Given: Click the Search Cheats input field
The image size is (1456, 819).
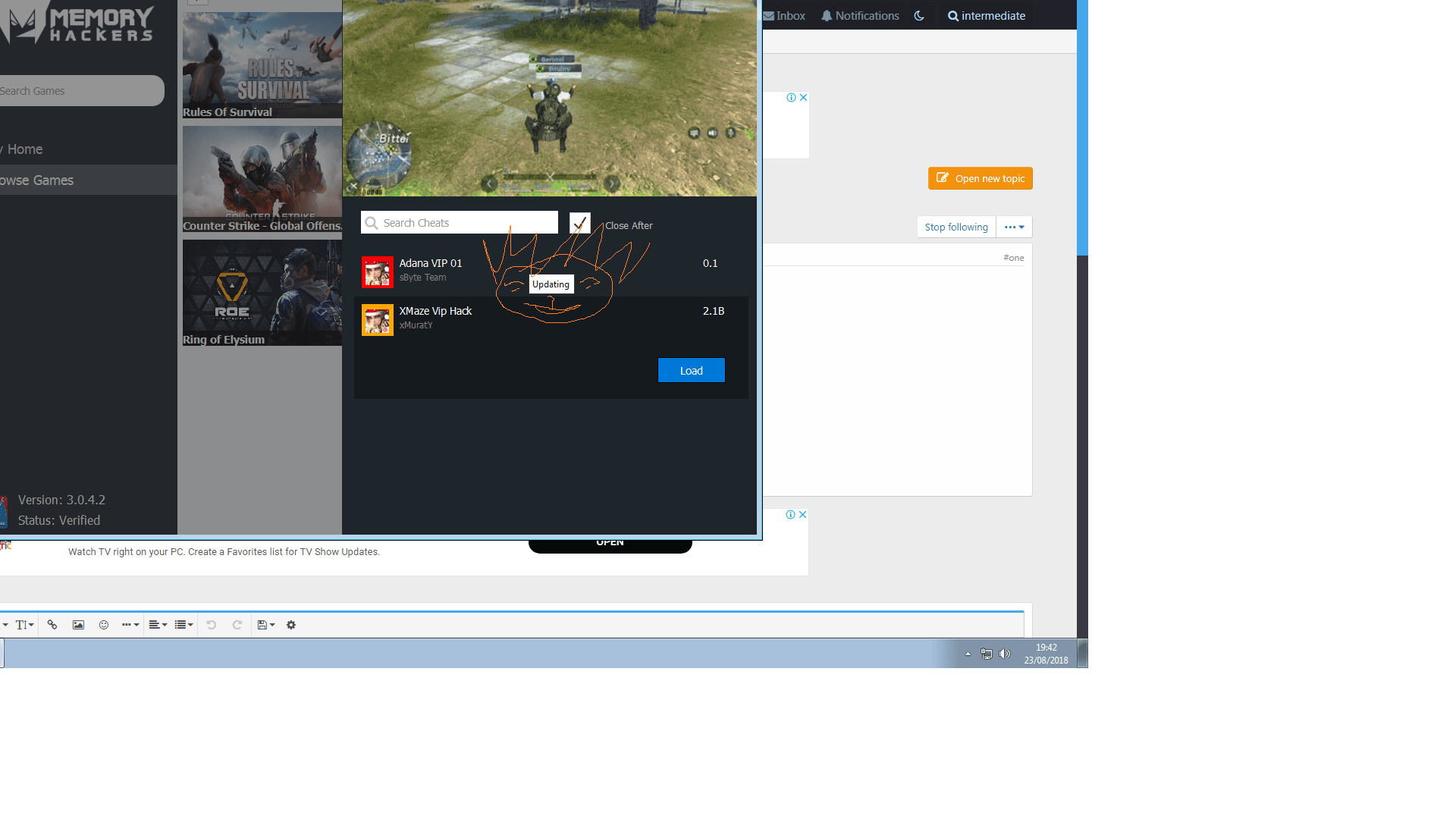Looking at the screenshot, I should (x=460, y=223).
